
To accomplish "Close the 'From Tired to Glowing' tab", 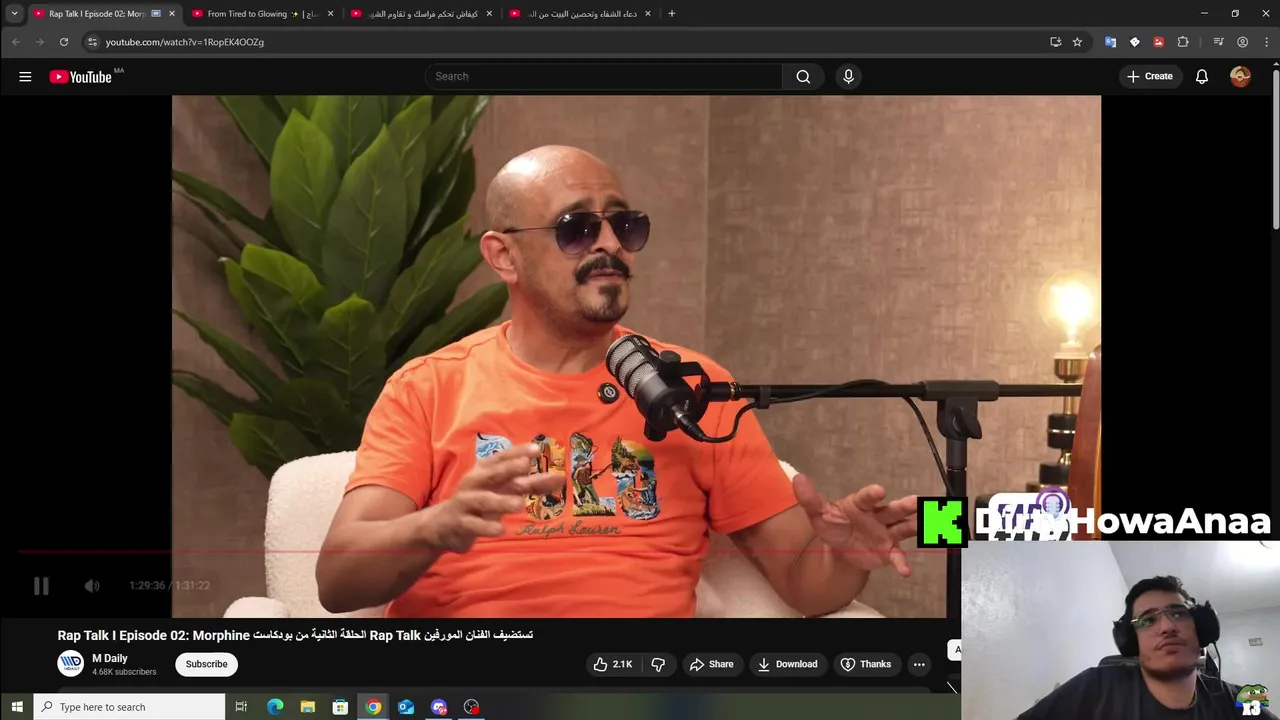I will [331, 14].
